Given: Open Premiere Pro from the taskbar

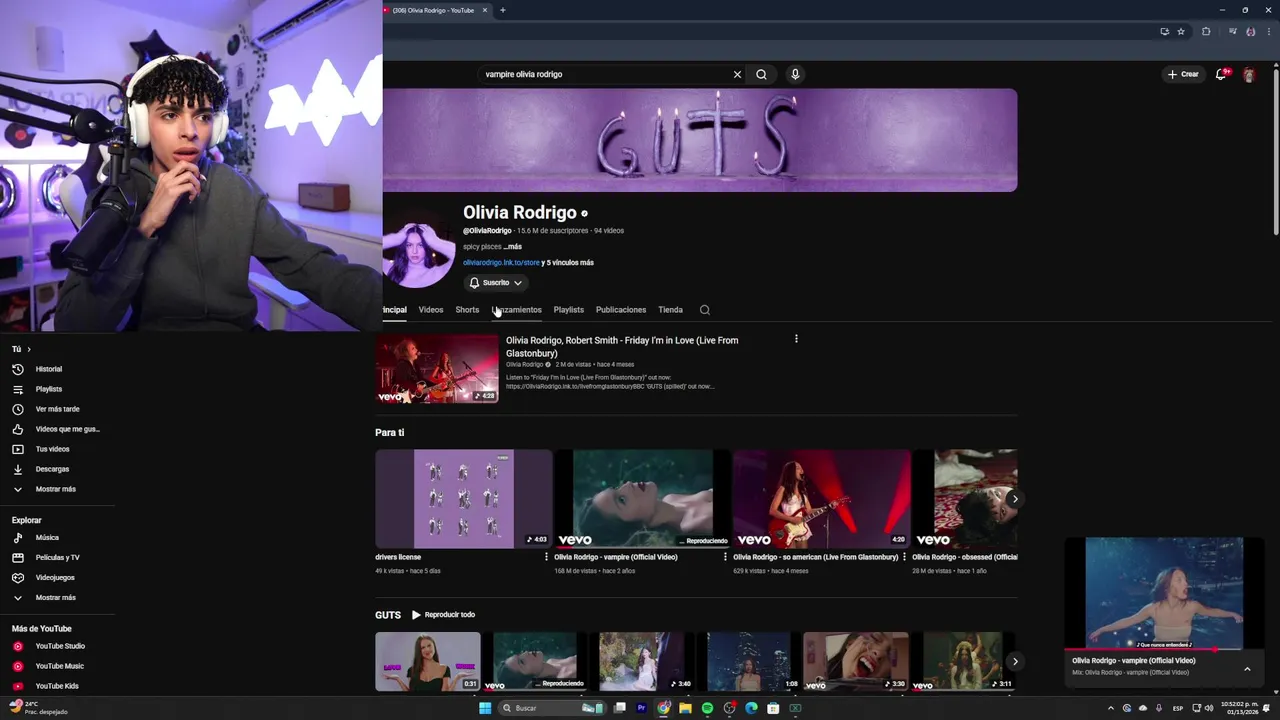Looking at the screenshot, I should pyautogui.click(x=642, y=708).
